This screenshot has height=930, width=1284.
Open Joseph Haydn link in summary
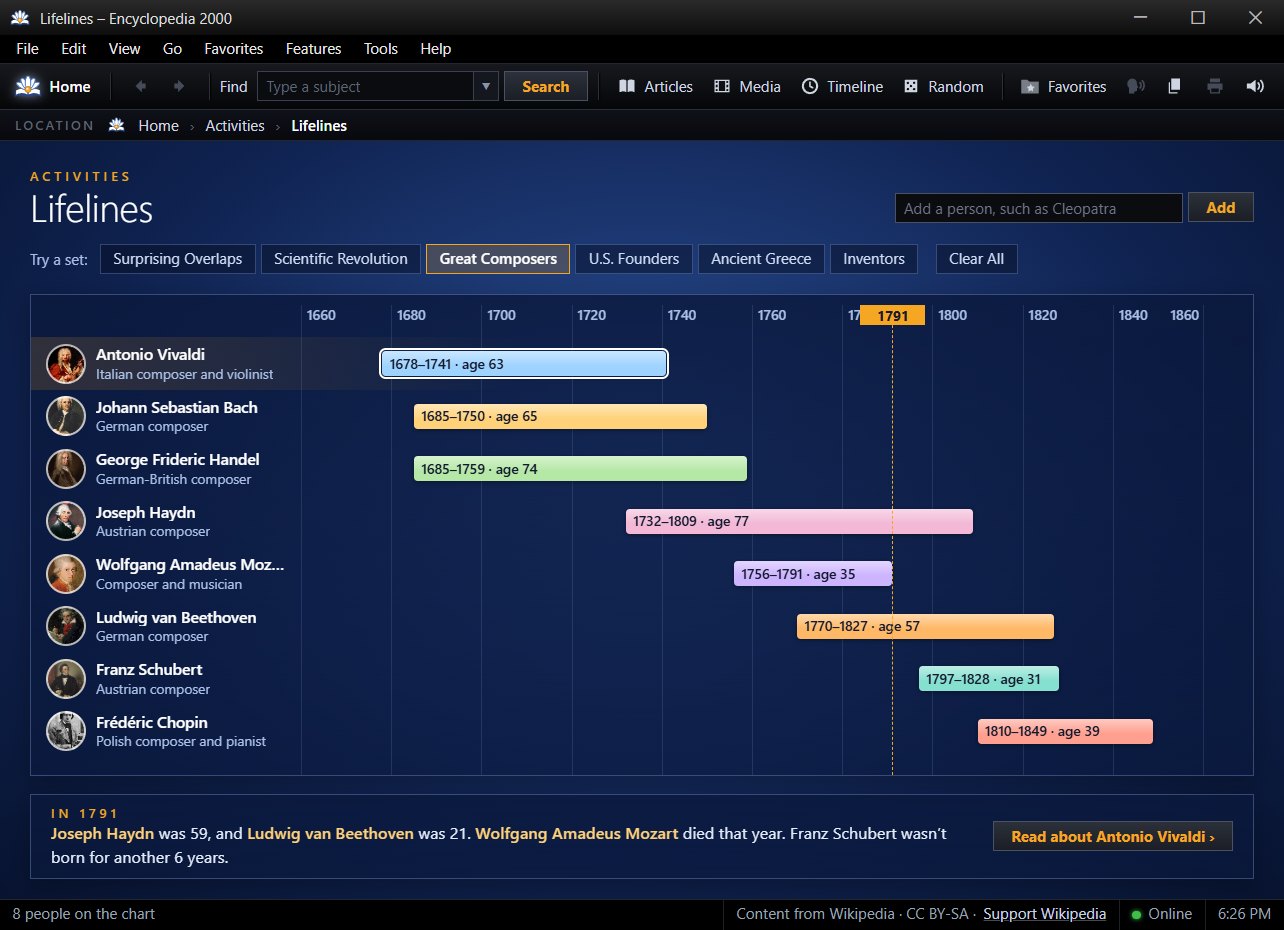tap(103, 833)
